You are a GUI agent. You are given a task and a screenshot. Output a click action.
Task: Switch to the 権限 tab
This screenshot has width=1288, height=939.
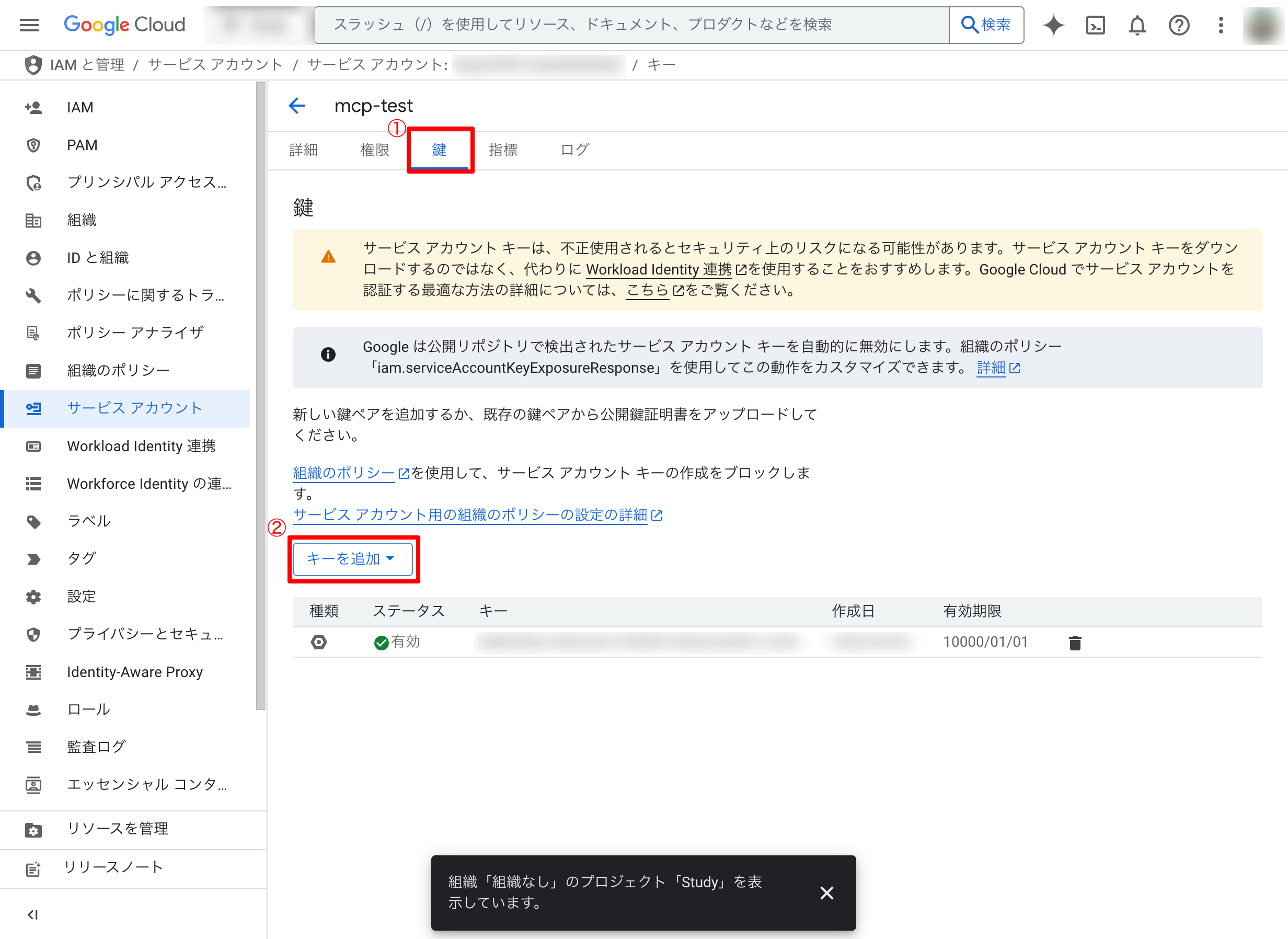[374, 150]
